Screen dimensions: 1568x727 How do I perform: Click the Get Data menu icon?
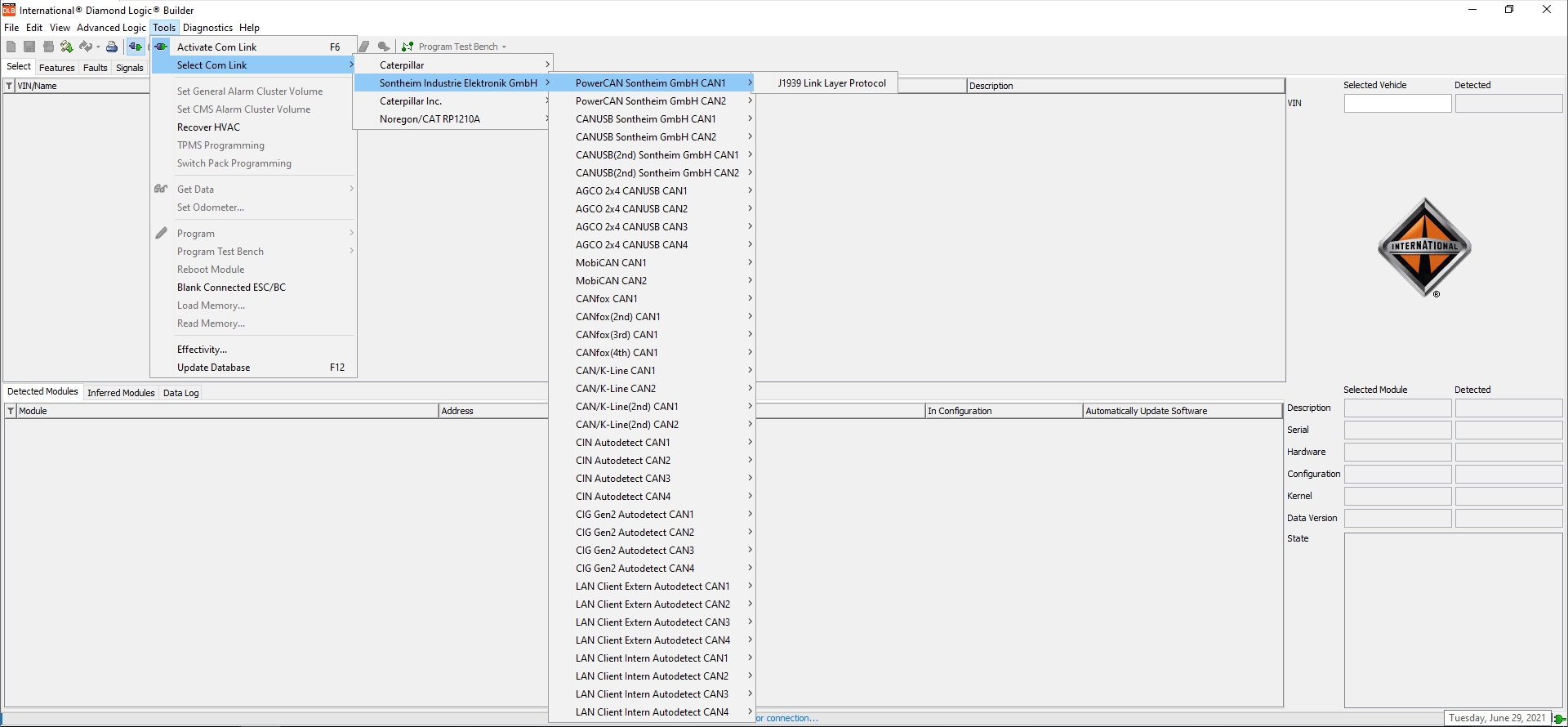click(x=161, y=189)
